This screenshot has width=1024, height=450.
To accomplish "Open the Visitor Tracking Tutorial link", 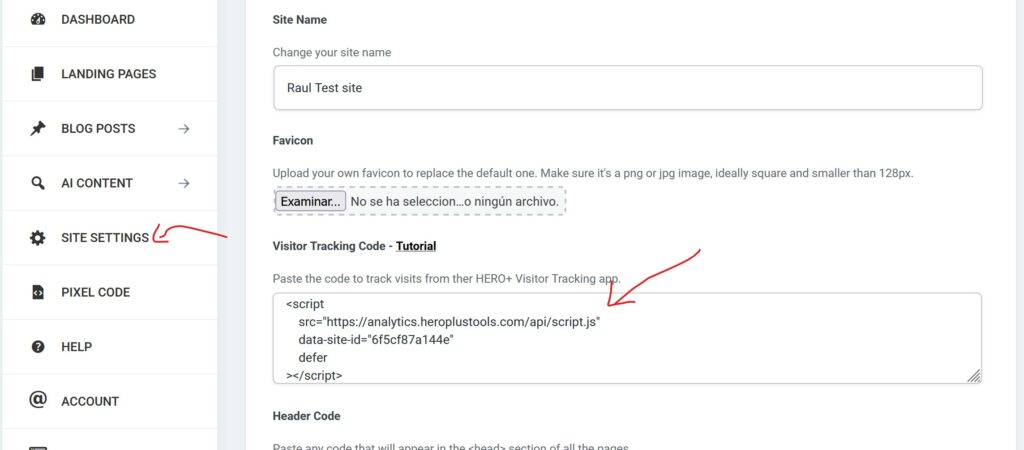I will click(x=416, y=246).
